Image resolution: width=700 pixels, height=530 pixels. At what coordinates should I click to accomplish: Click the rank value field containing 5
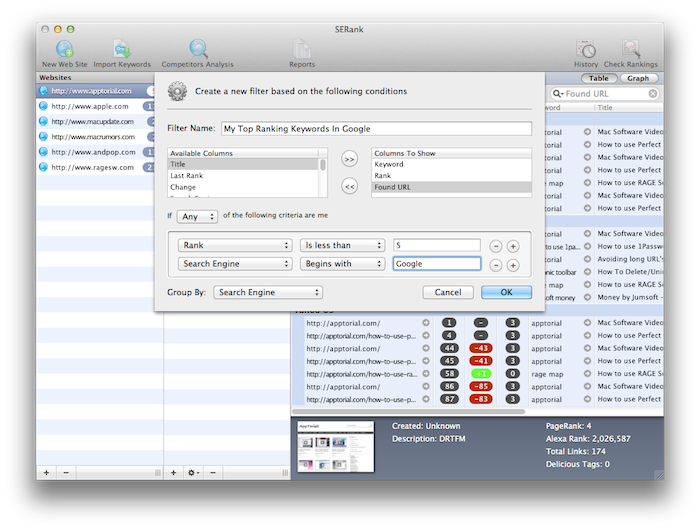coord(437,245)
